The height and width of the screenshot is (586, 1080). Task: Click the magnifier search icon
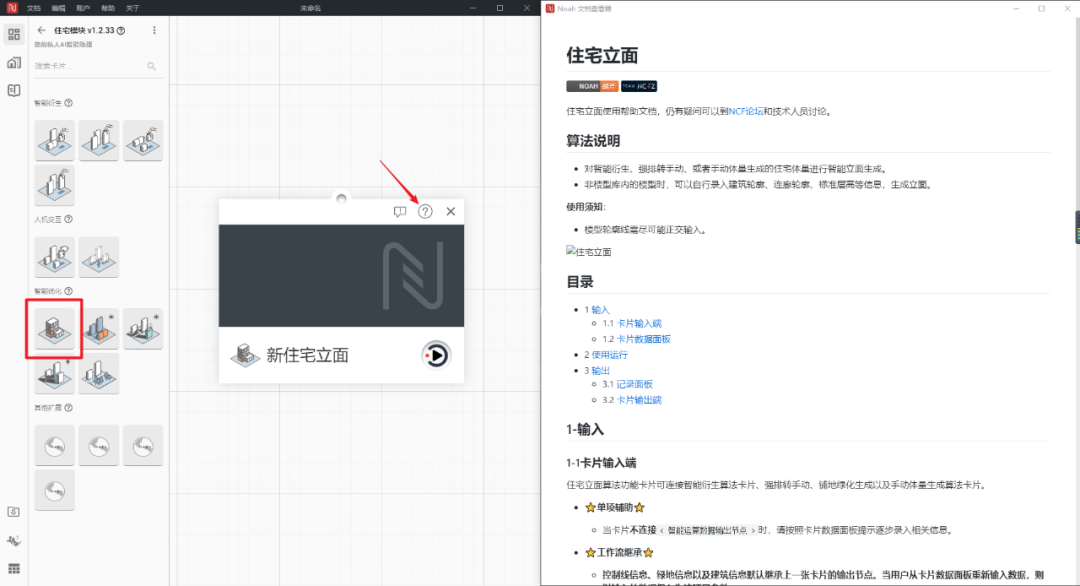click(x=152, y=66)
